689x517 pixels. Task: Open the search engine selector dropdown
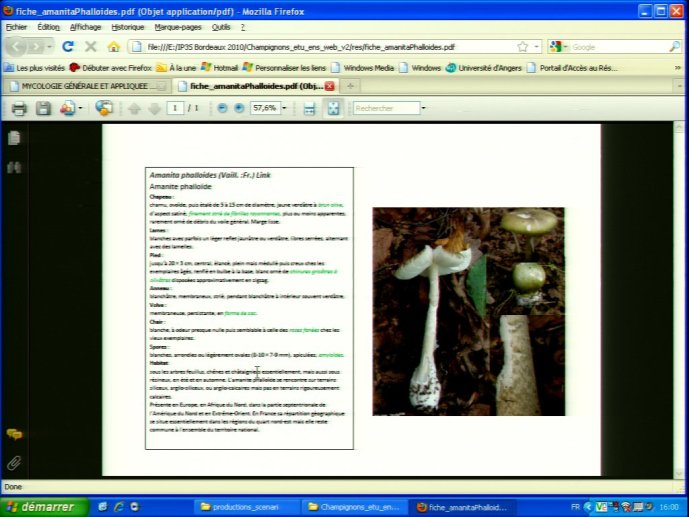click(x=558, y=47)
